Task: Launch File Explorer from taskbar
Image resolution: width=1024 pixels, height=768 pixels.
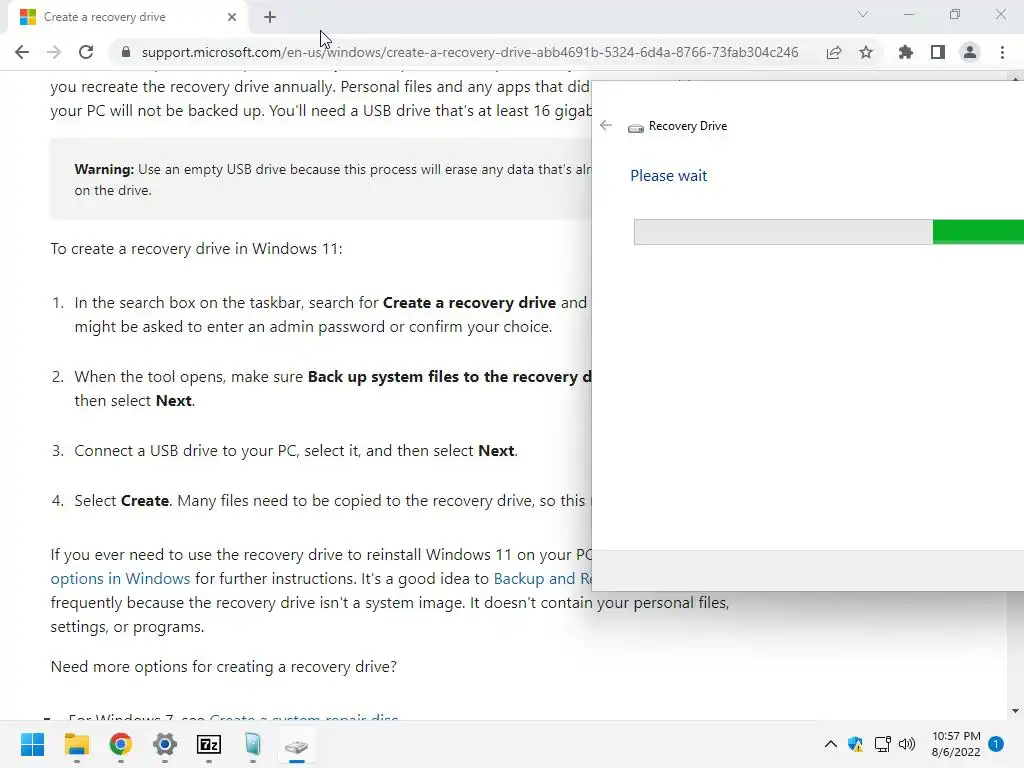Action: 76,744
